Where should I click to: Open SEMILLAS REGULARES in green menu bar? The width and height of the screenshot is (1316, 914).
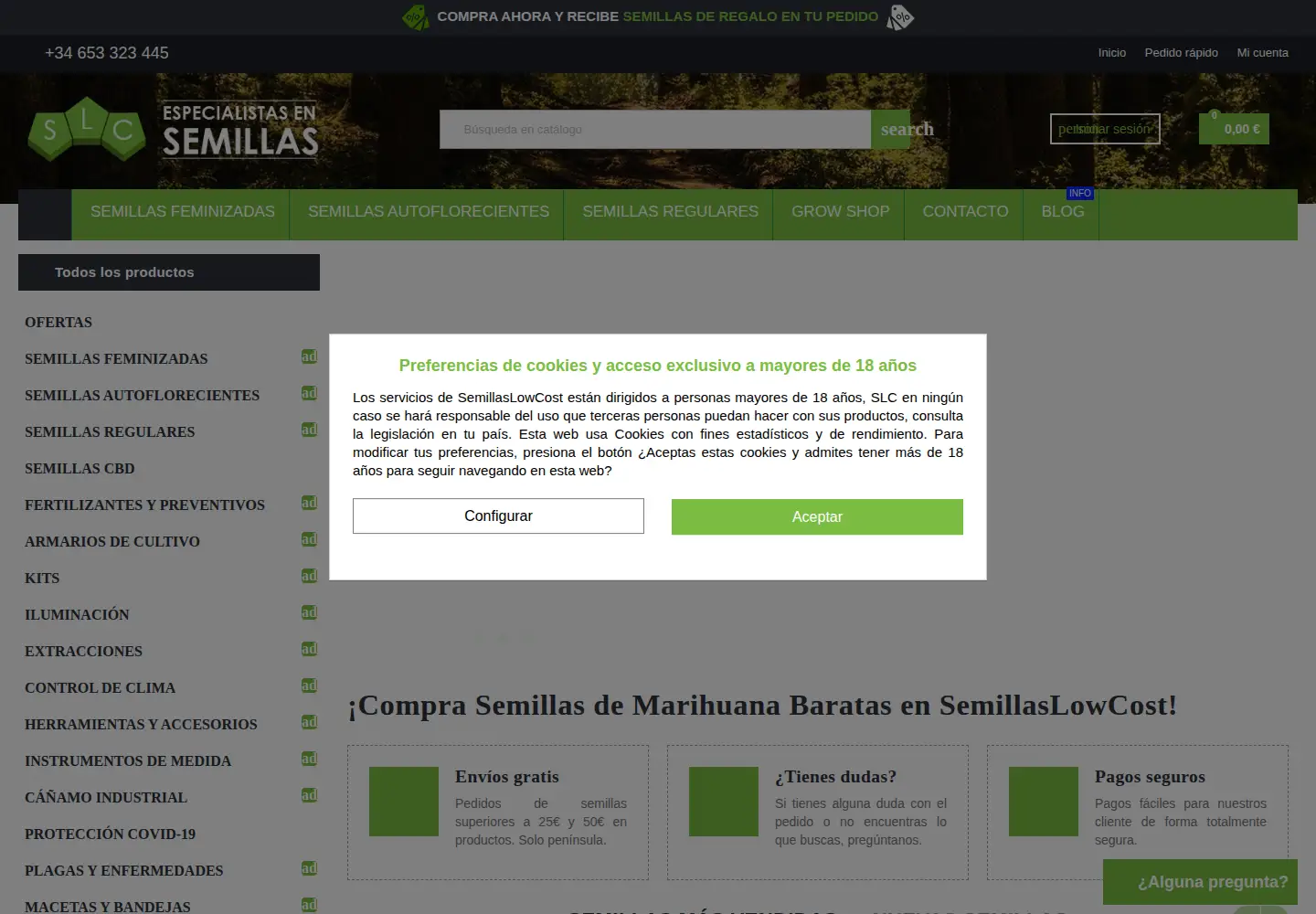pos(670,212)
